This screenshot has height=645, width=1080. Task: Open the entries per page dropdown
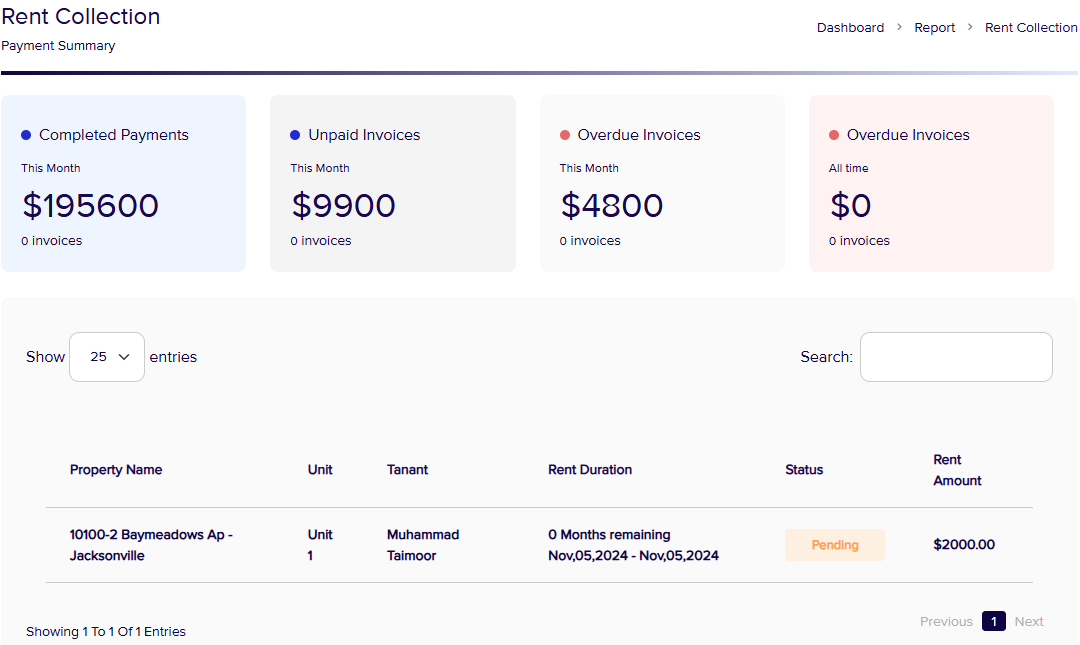click(x=107, y=357)
